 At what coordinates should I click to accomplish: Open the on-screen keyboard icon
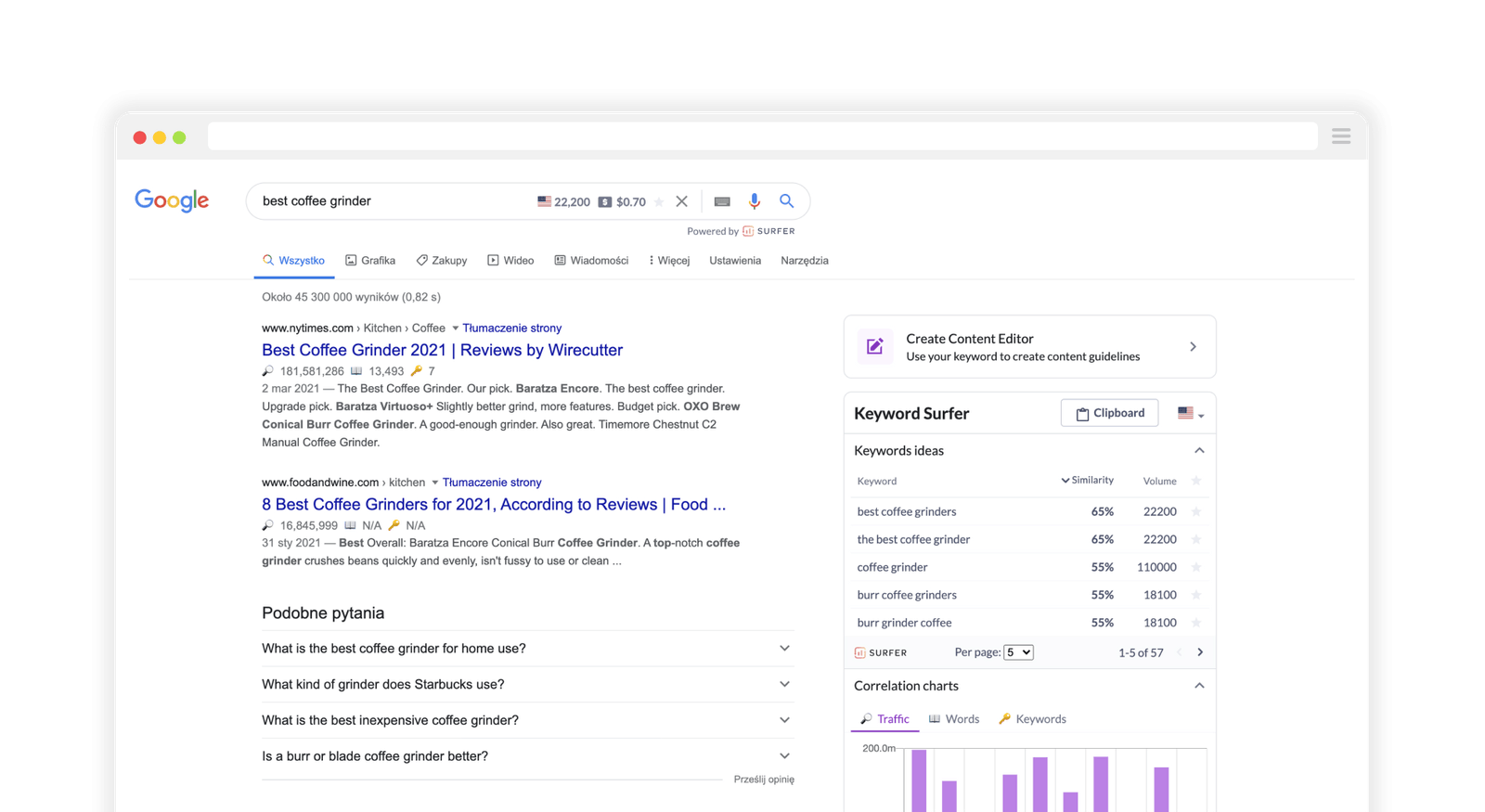(722, 201)
